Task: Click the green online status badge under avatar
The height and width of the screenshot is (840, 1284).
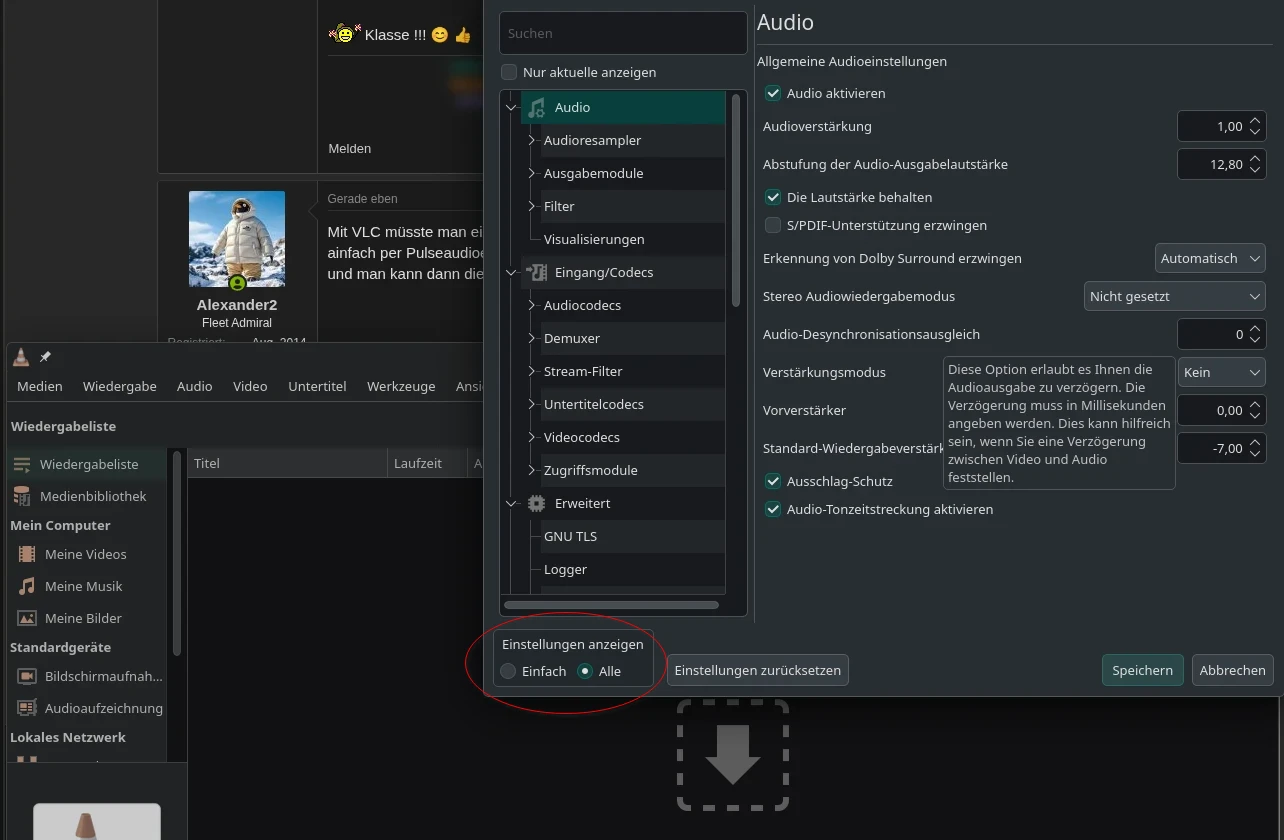Action: coord(237,284)
